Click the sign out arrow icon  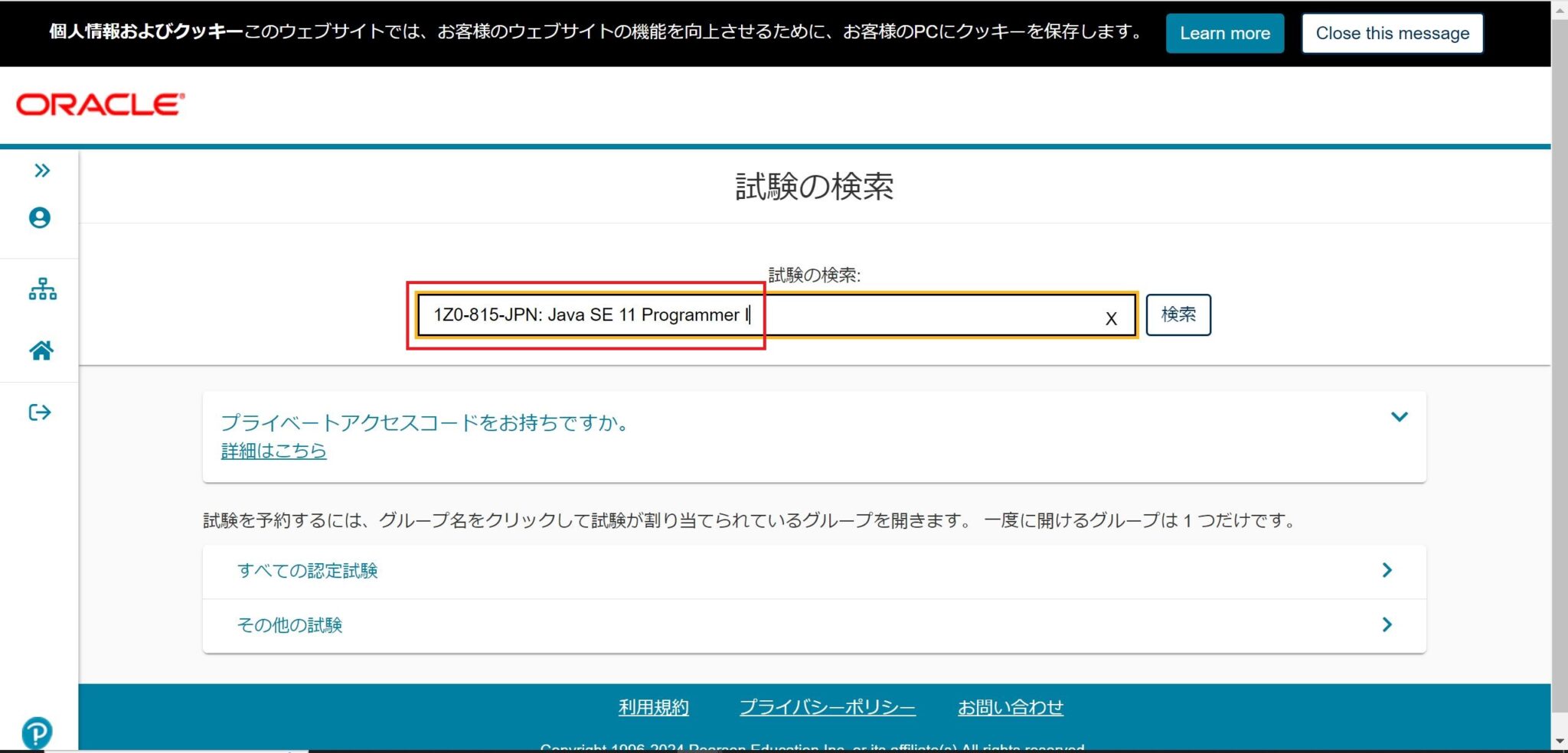(40, 412)
